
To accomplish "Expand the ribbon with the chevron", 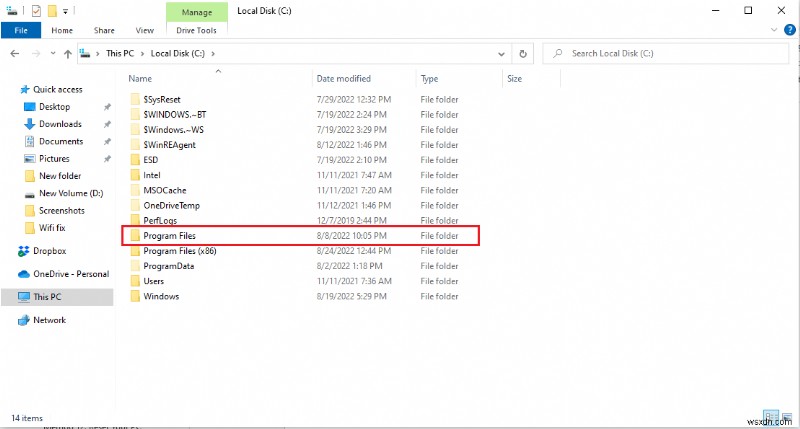I will coord(773,30).
